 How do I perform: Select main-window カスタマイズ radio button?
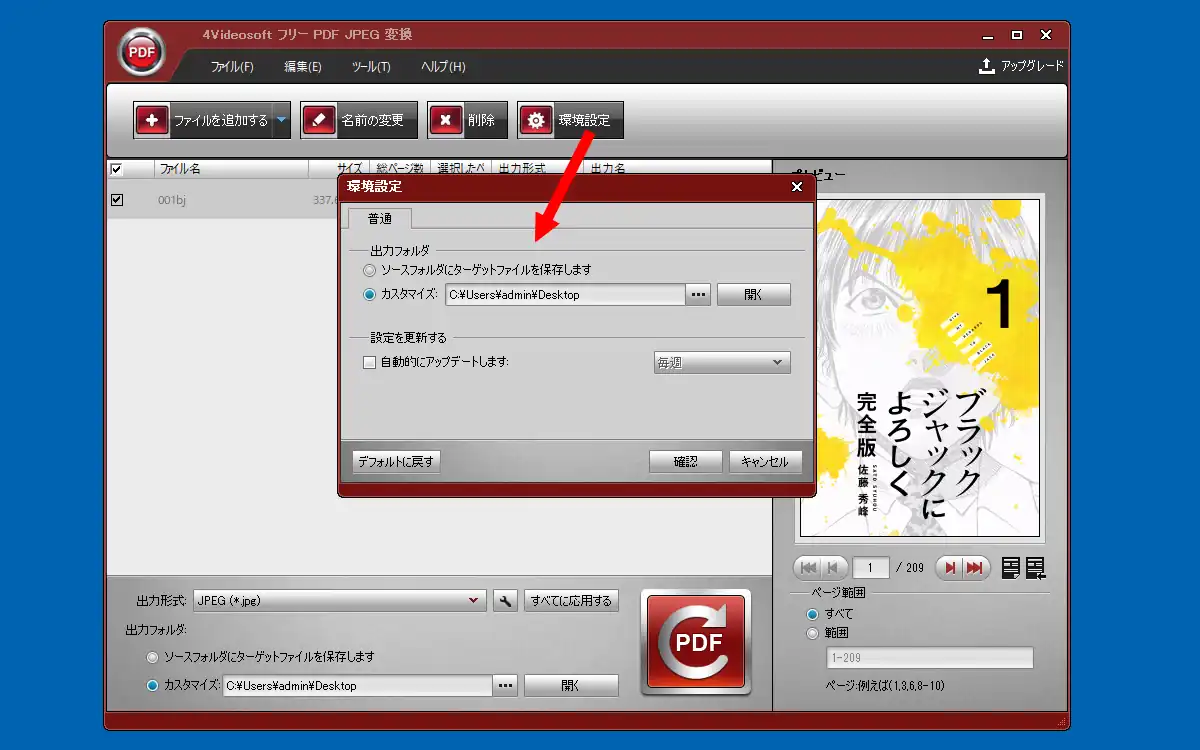[152, 686]
